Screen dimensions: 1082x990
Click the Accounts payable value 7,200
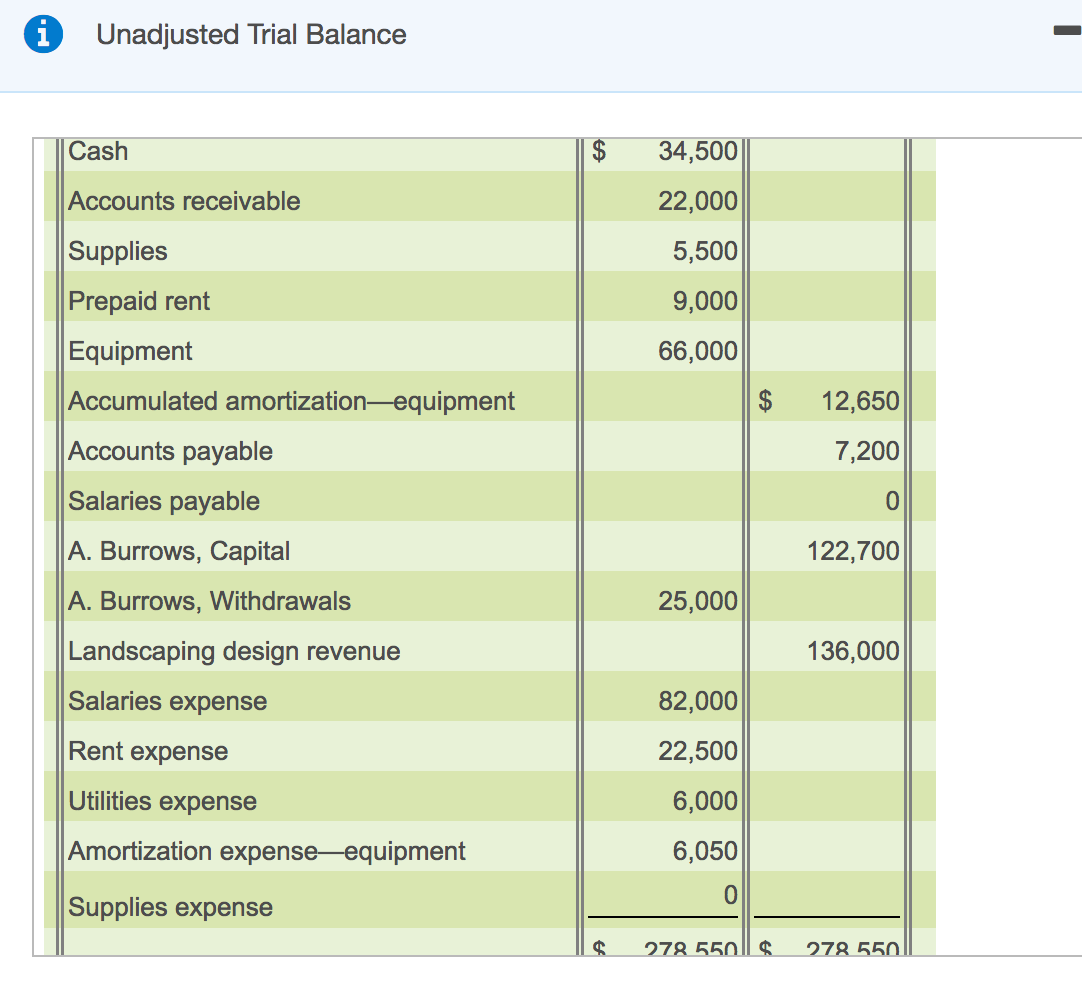[867, 451]
